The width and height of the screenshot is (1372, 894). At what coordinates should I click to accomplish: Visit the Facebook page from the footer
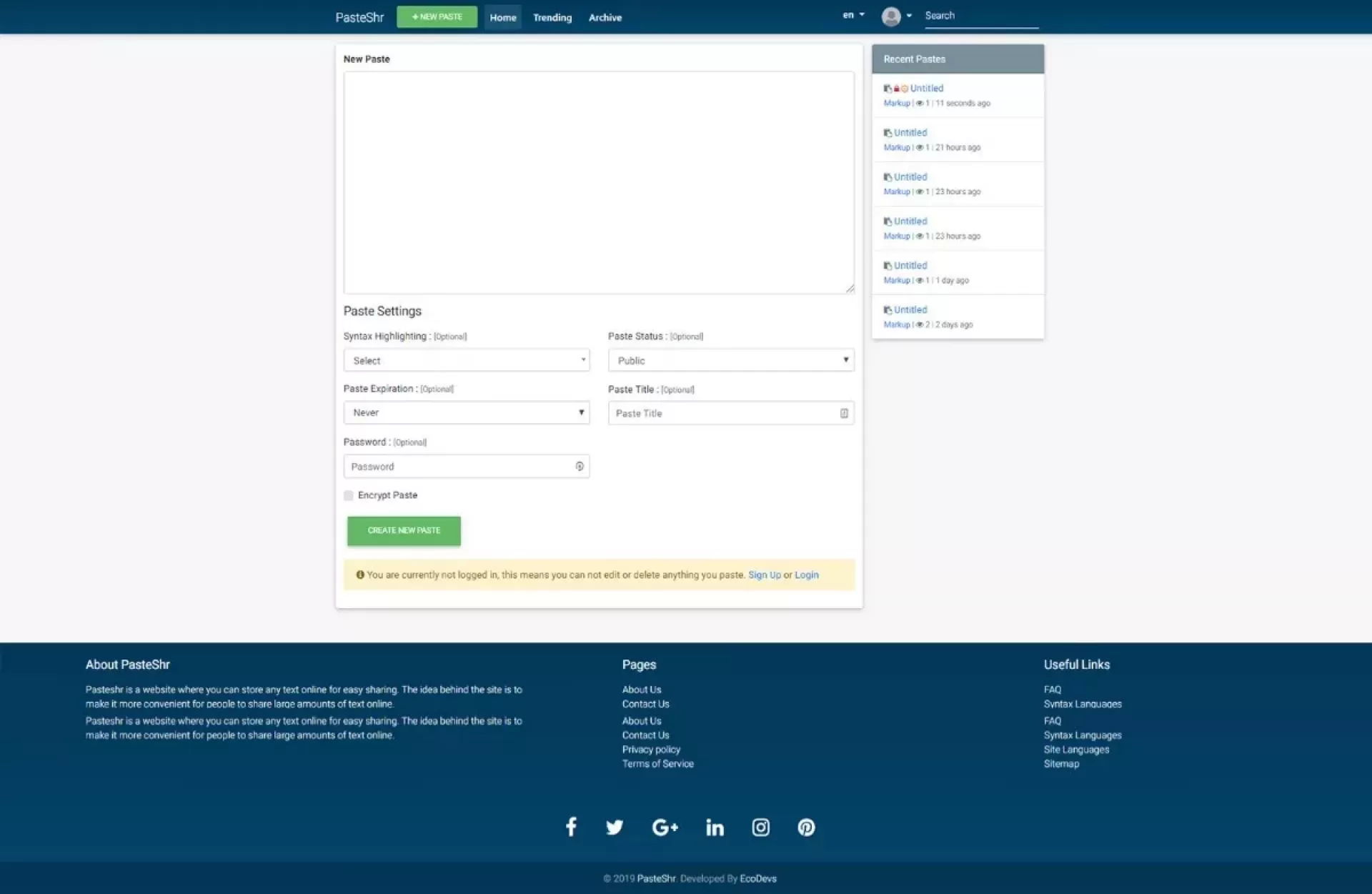pyautogui.click(x=571, y=827)
